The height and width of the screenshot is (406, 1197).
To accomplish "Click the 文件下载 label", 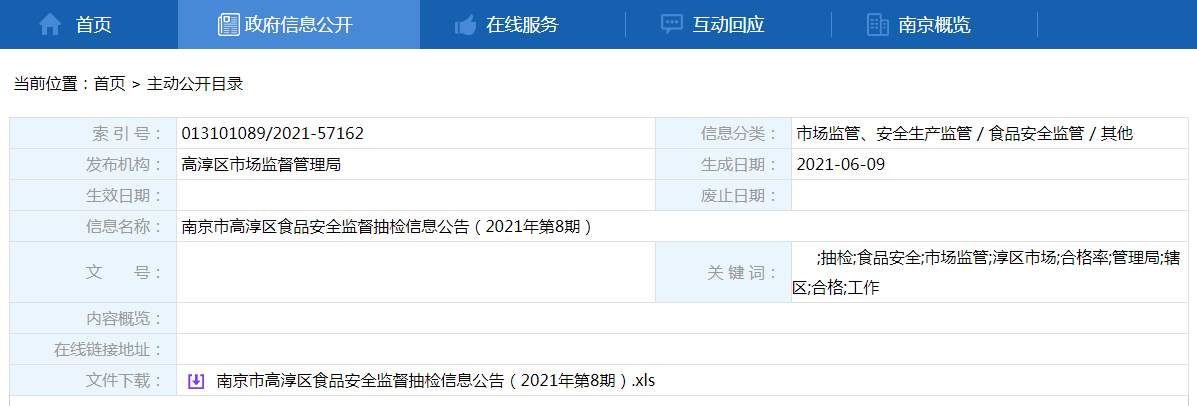I will point(124,381).
